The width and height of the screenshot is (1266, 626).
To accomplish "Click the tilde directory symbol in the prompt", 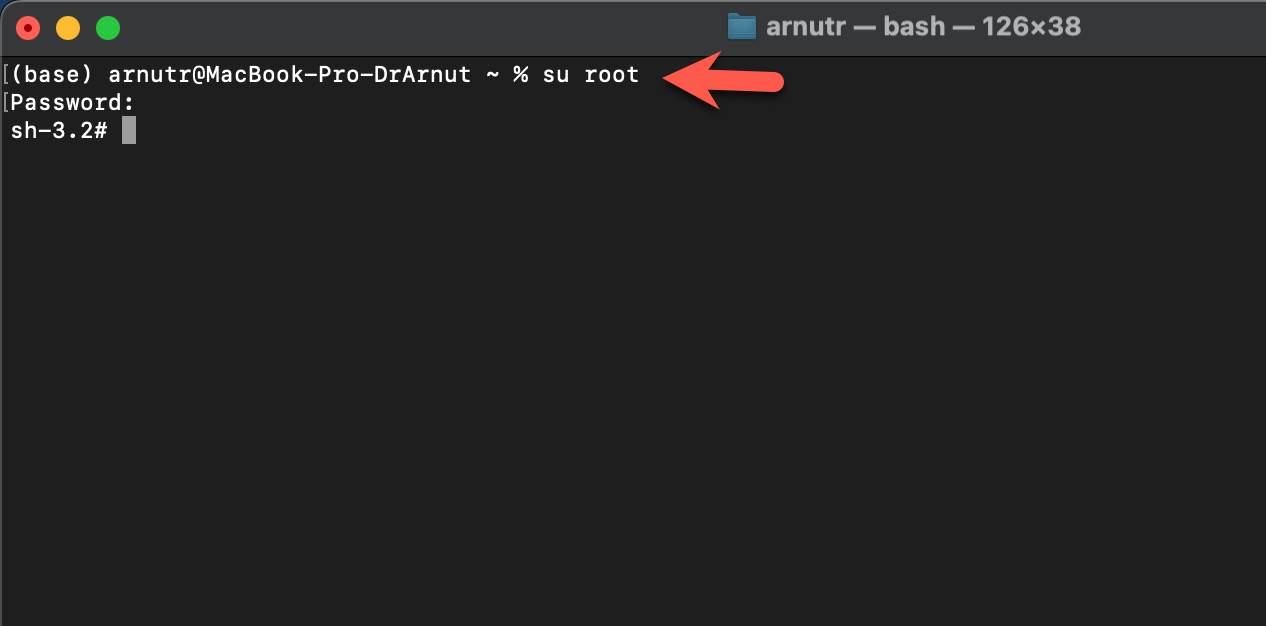I will (492, 75).
